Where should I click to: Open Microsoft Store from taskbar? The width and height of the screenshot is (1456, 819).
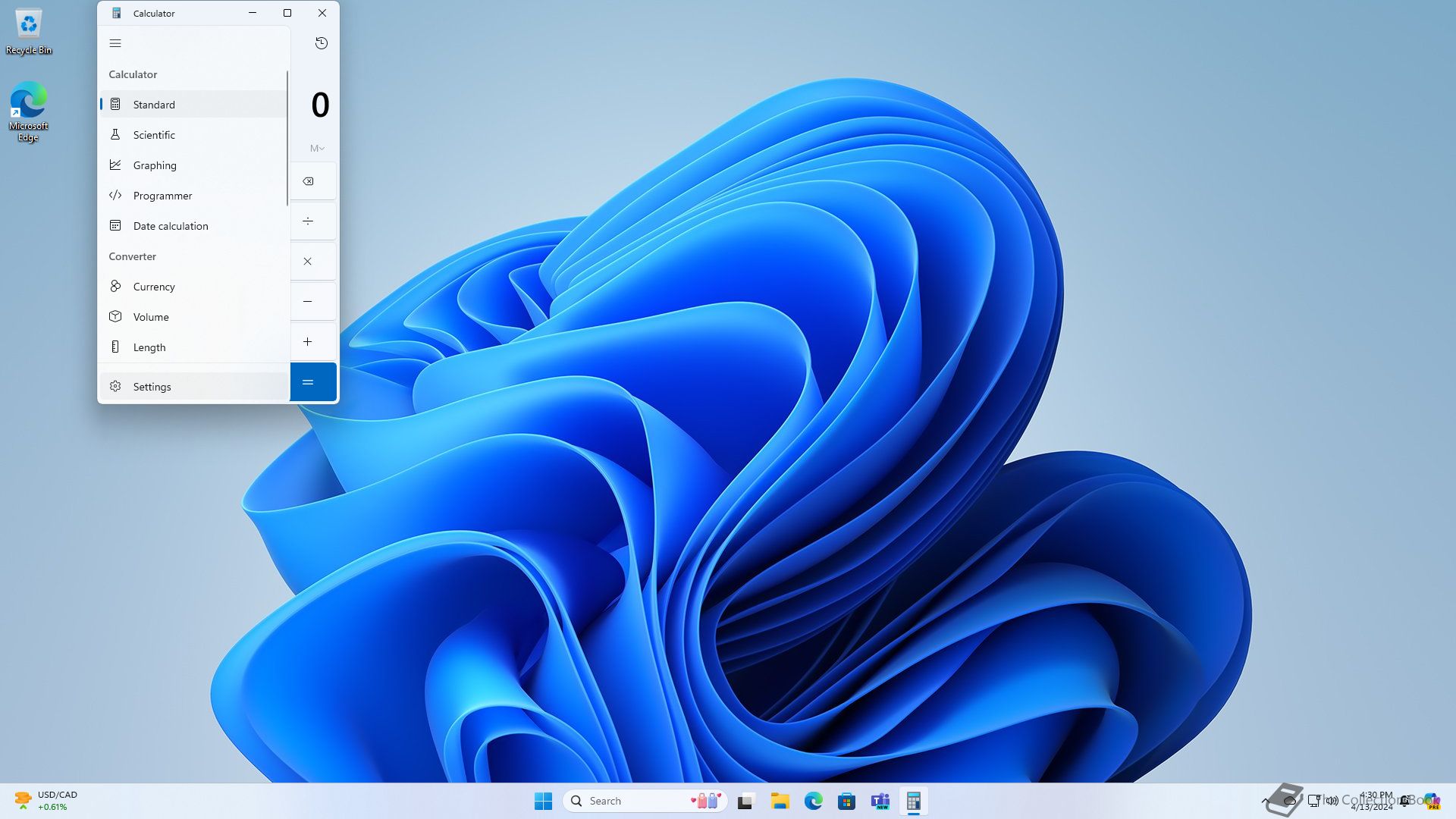tap(846, 801)
